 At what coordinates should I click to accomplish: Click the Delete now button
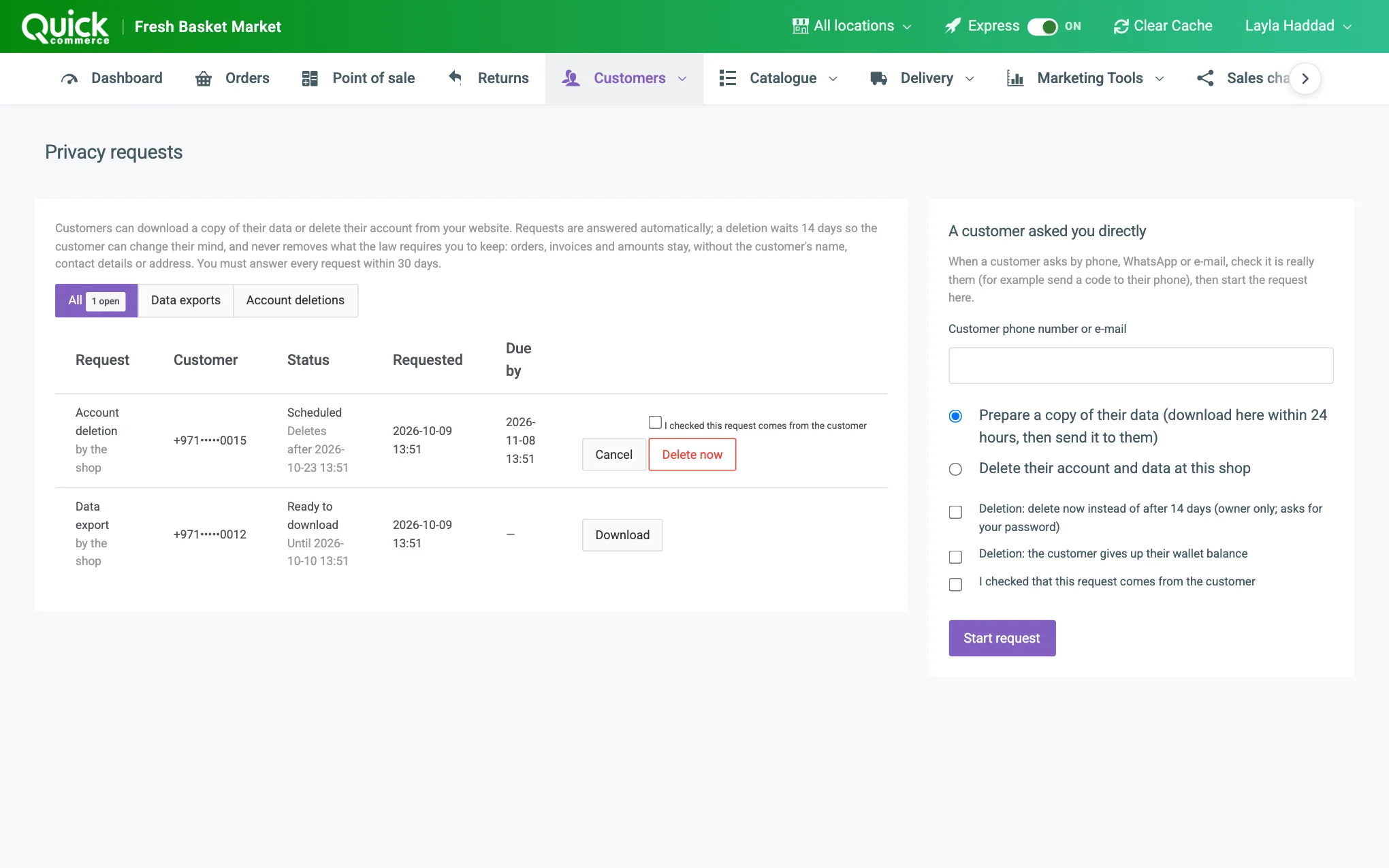click(x=692, y=455)
